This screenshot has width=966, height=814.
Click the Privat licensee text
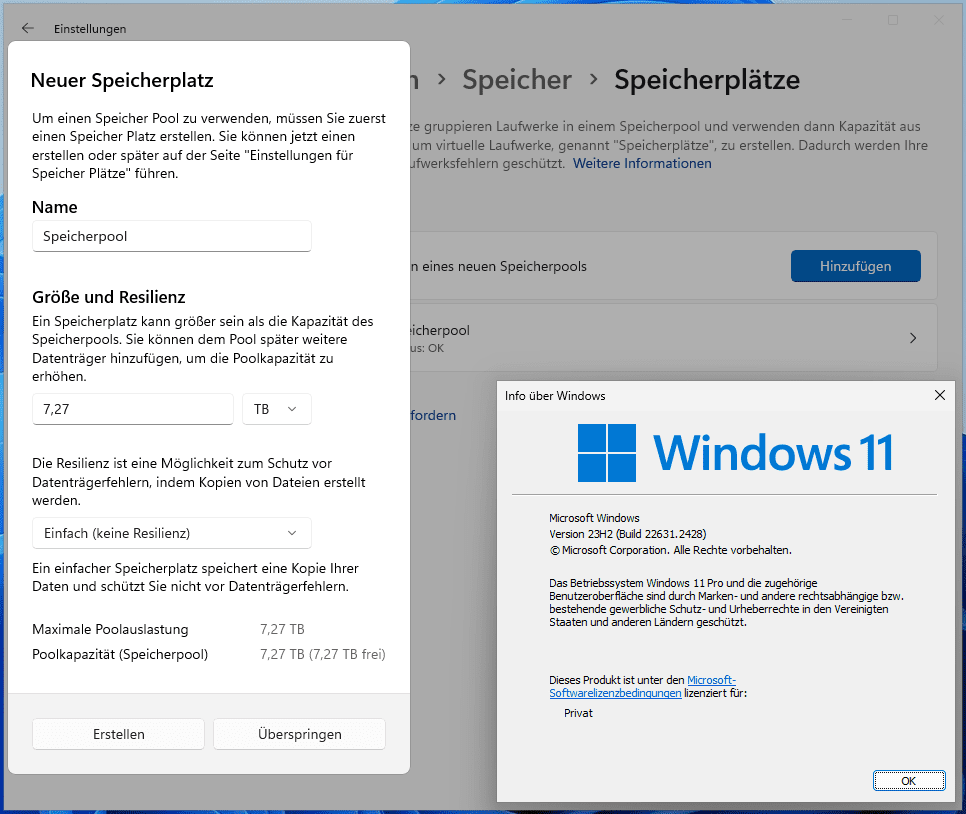click(x=578, y=713)
